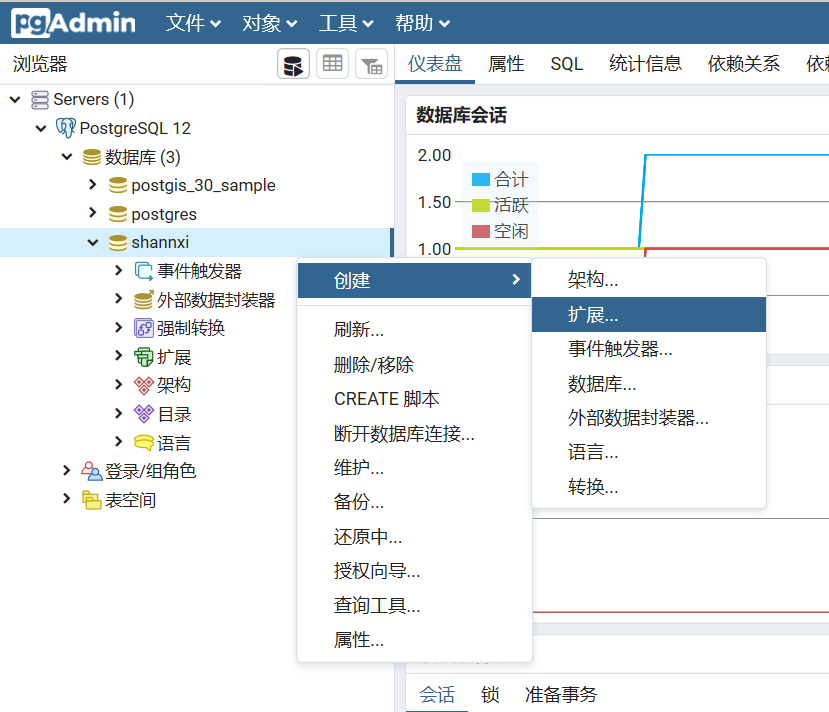
Task: Select 断开数据库连接... menu entry
Action: point(414,433)
